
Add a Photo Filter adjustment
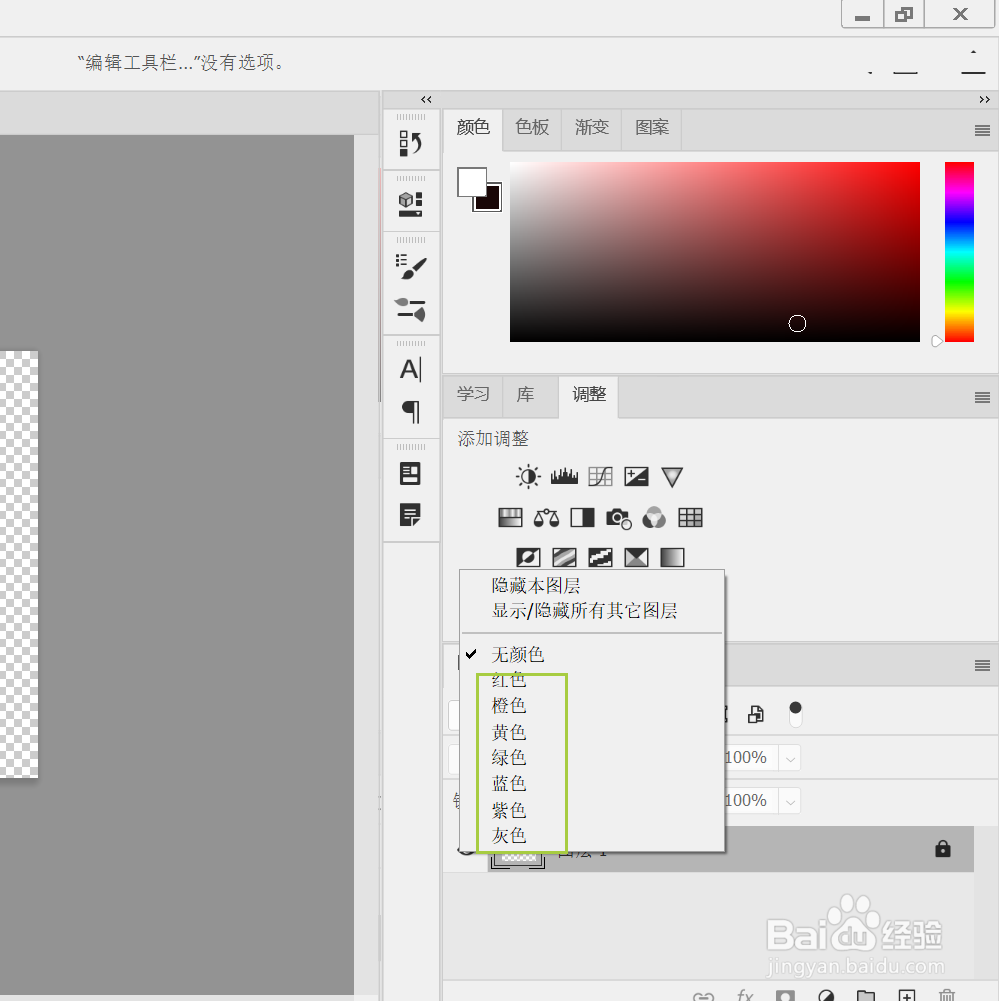tap(619, 518)
